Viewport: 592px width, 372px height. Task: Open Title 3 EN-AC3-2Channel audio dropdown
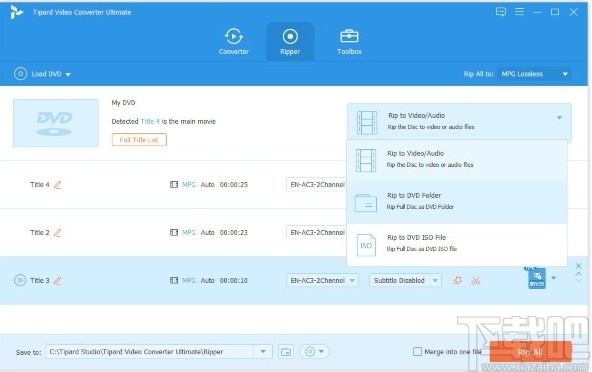pos(322,280)
